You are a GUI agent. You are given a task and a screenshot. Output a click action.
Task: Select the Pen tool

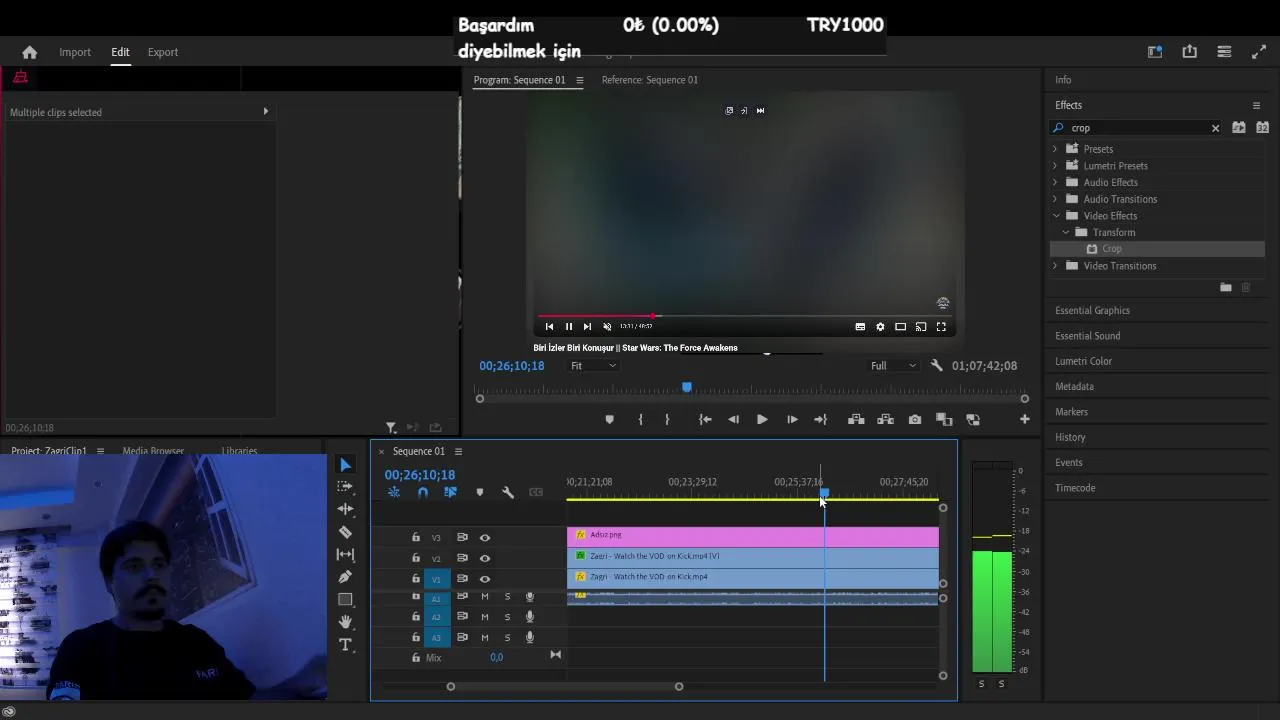click(345, 577)
